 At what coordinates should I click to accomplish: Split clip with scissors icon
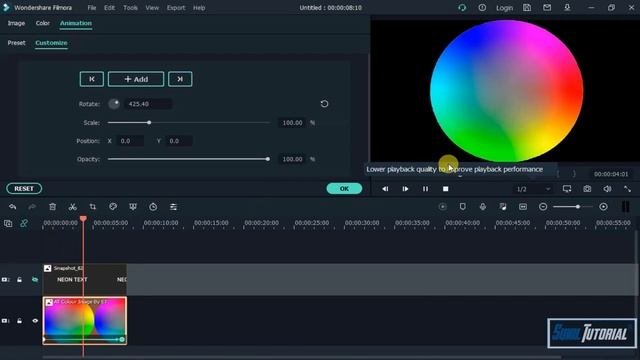[x=73, y=207]
